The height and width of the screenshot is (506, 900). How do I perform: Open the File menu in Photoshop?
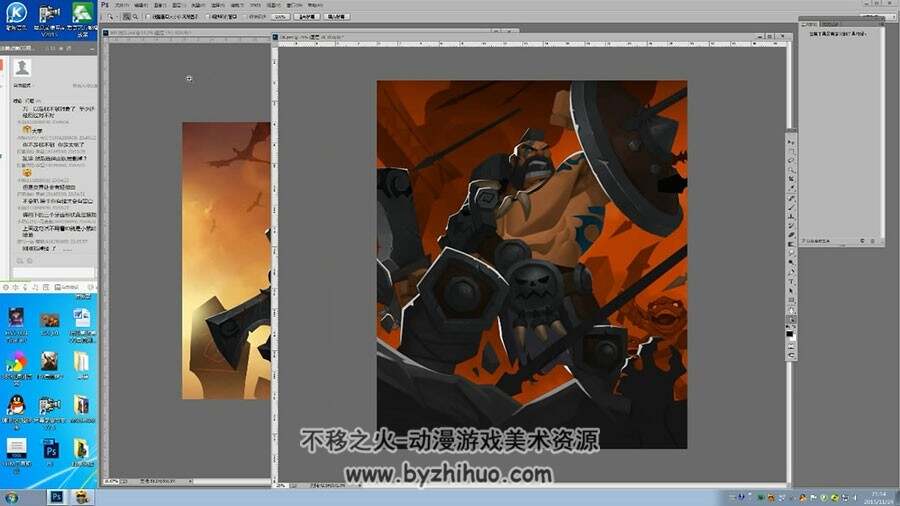coord(122,5)
